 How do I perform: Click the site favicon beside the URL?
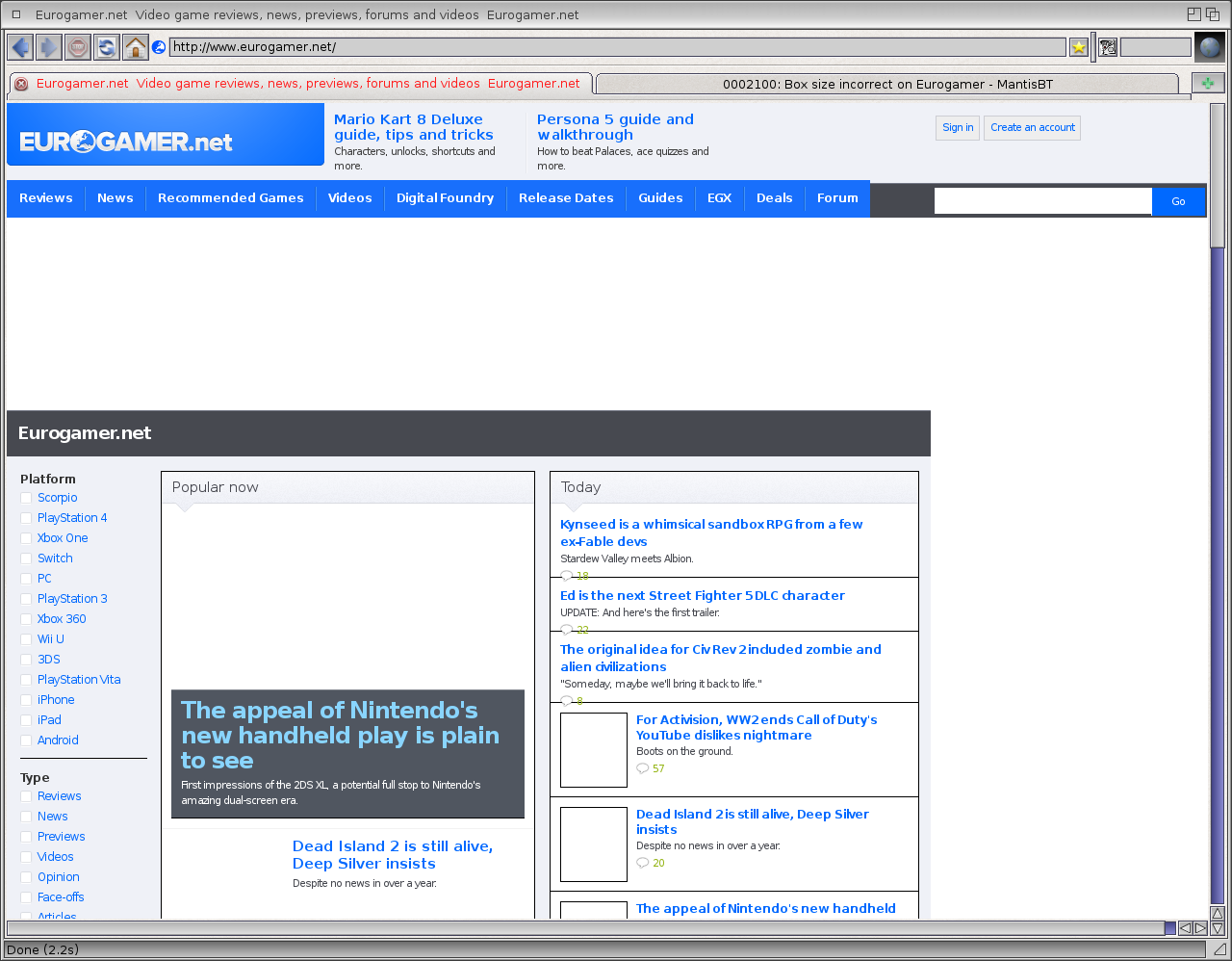click(x=160, y=46)
